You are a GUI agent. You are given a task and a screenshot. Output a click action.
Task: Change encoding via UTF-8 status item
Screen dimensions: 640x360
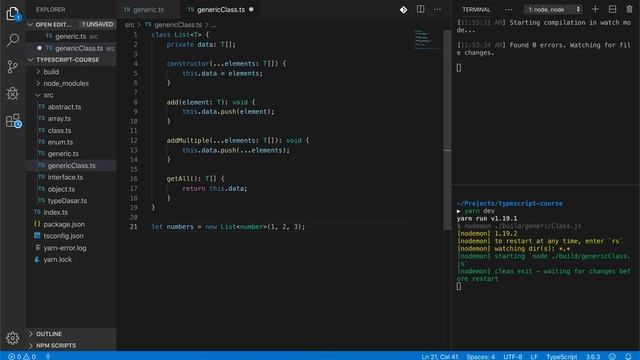tap(513, 356)
